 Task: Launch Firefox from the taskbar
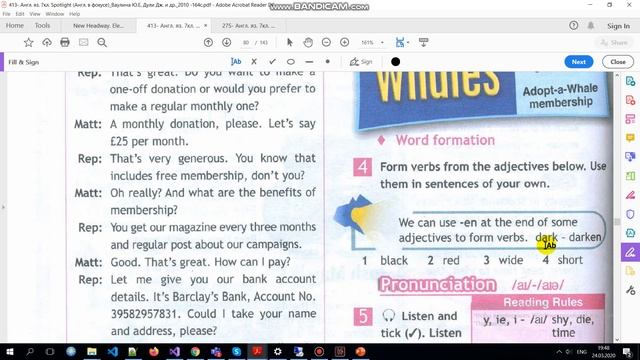point(153,351)
